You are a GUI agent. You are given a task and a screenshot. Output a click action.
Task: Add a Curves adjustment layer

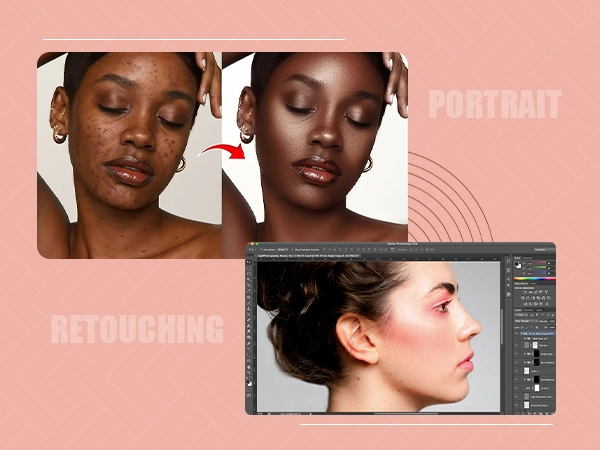click(536, 292)
